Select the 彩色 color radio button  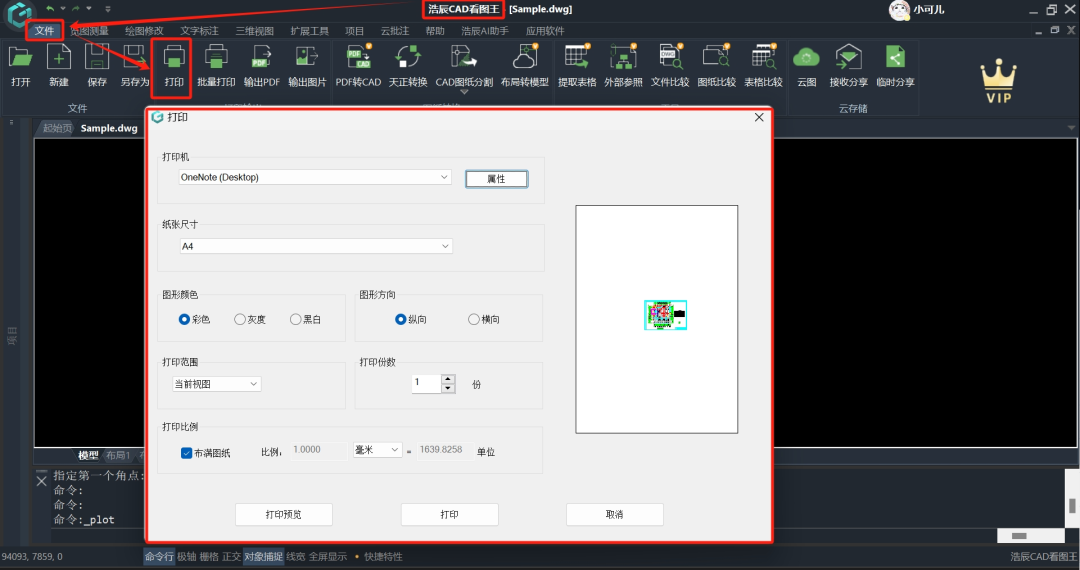(x=184, y=319)
